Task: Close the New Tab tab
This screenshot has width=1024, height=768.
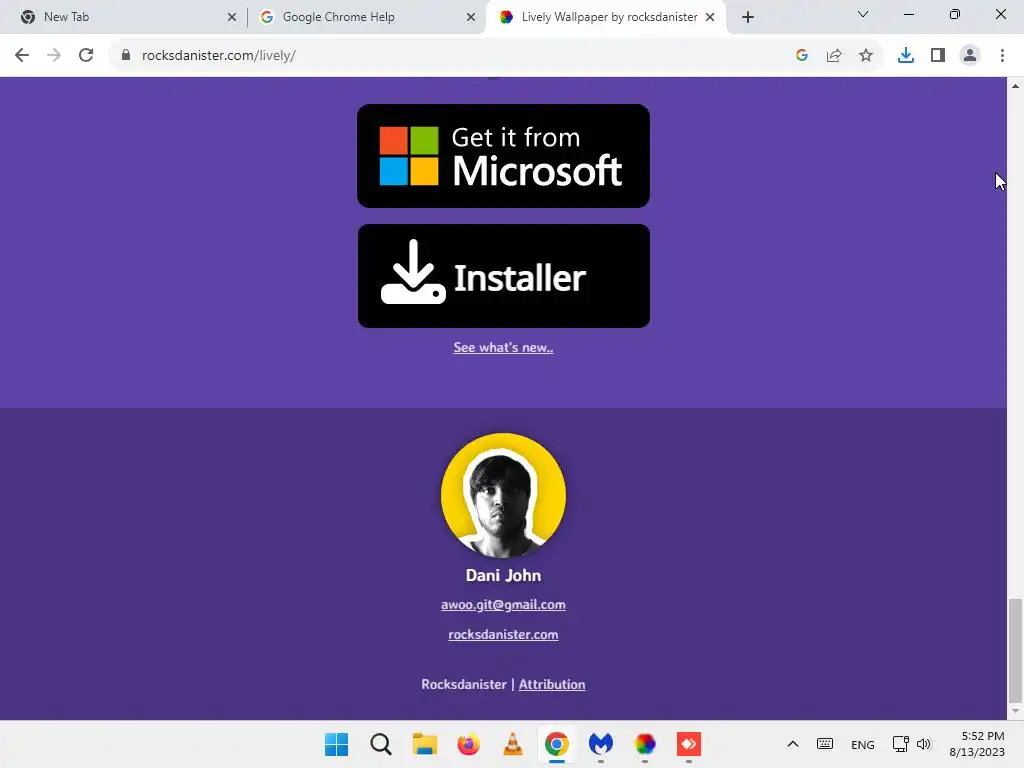Action: tap(232, 17)
